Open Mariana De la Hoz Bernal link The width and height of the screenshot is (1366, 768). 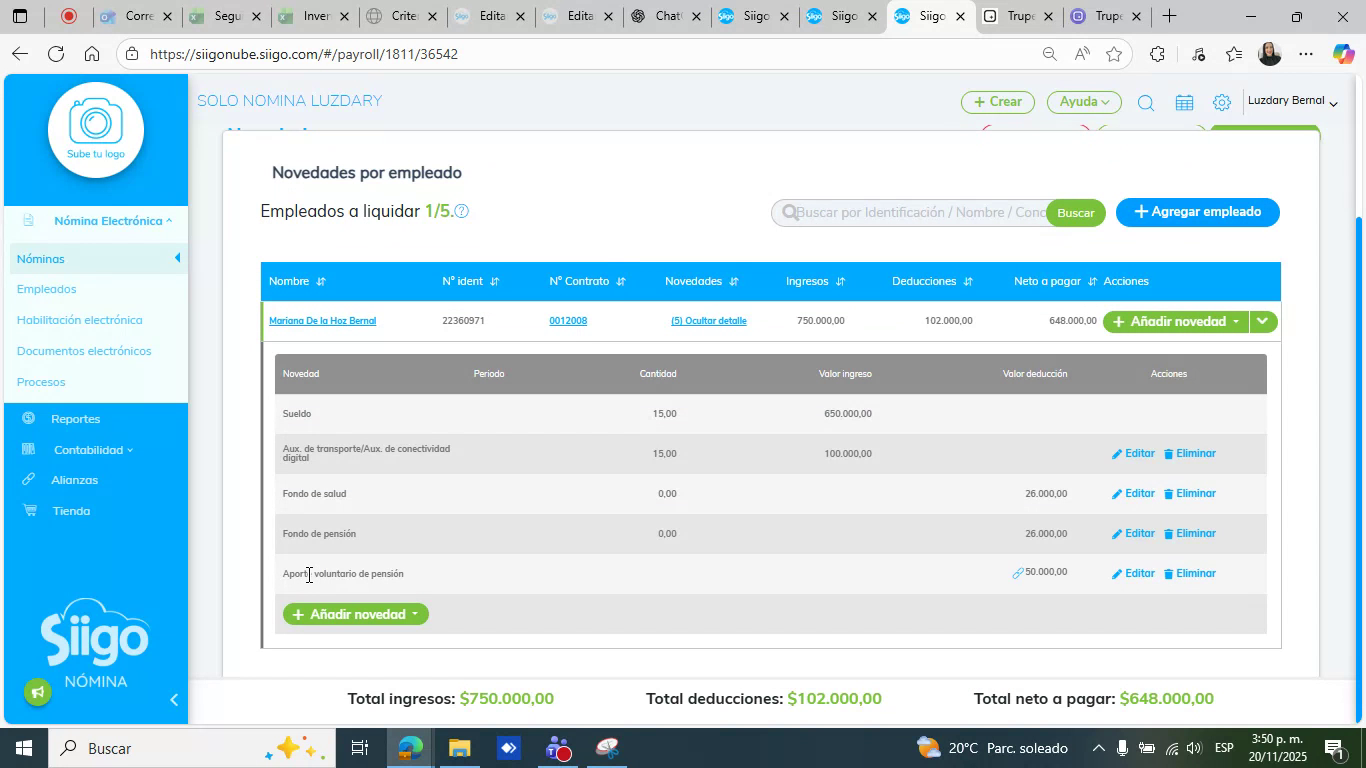pos(322,321)
